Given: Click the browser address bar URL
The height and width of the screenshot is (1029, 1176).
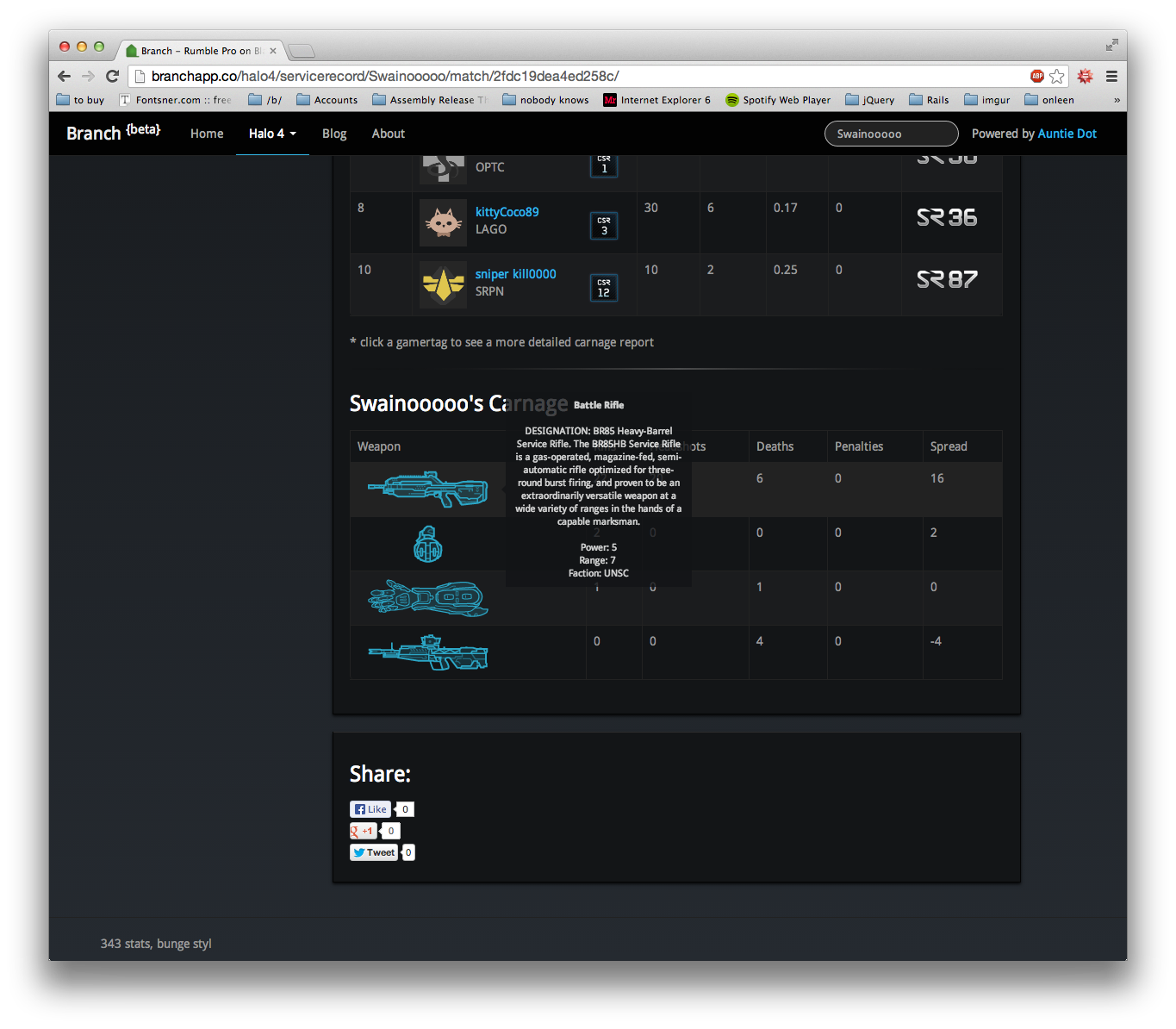Looking at the screenshot, I should pos(385,76).
